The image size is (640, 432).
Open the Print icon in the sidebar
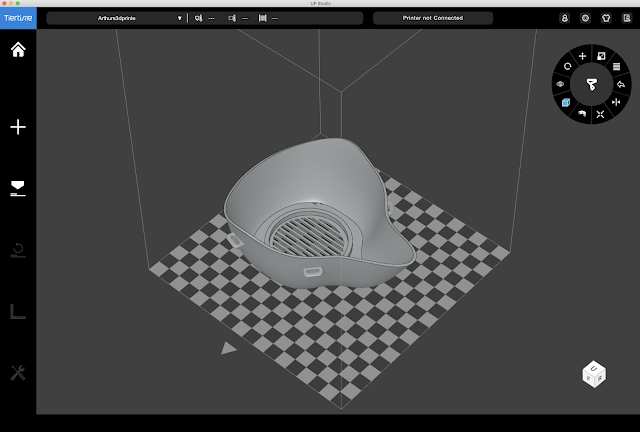point(17,188)
